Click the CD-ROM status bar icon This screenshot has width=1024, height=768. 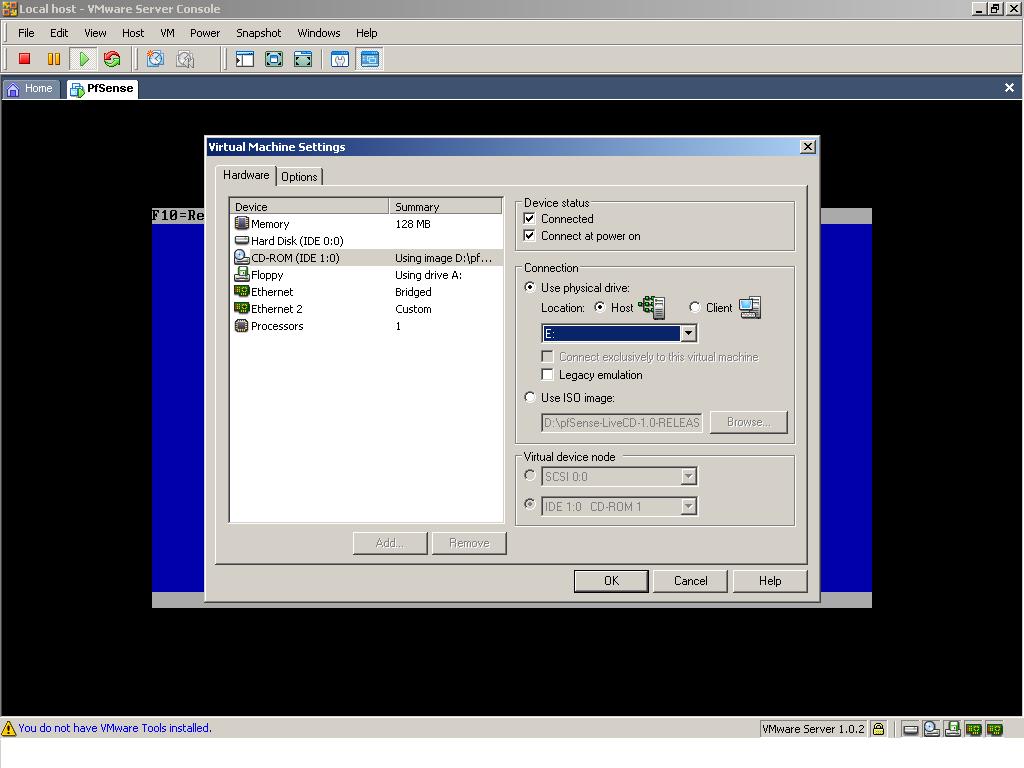point(932,729)
